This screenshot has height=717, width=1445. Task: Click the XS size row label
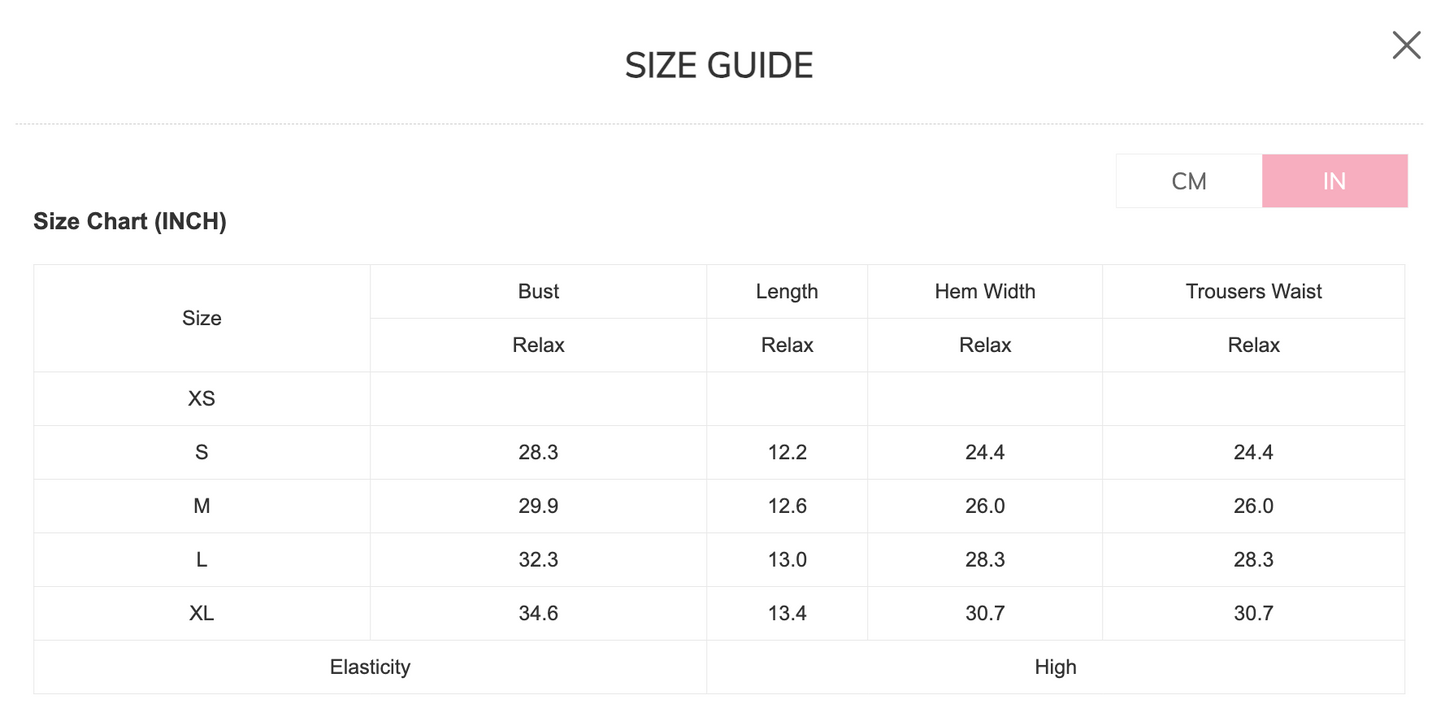tap(201, 398)
